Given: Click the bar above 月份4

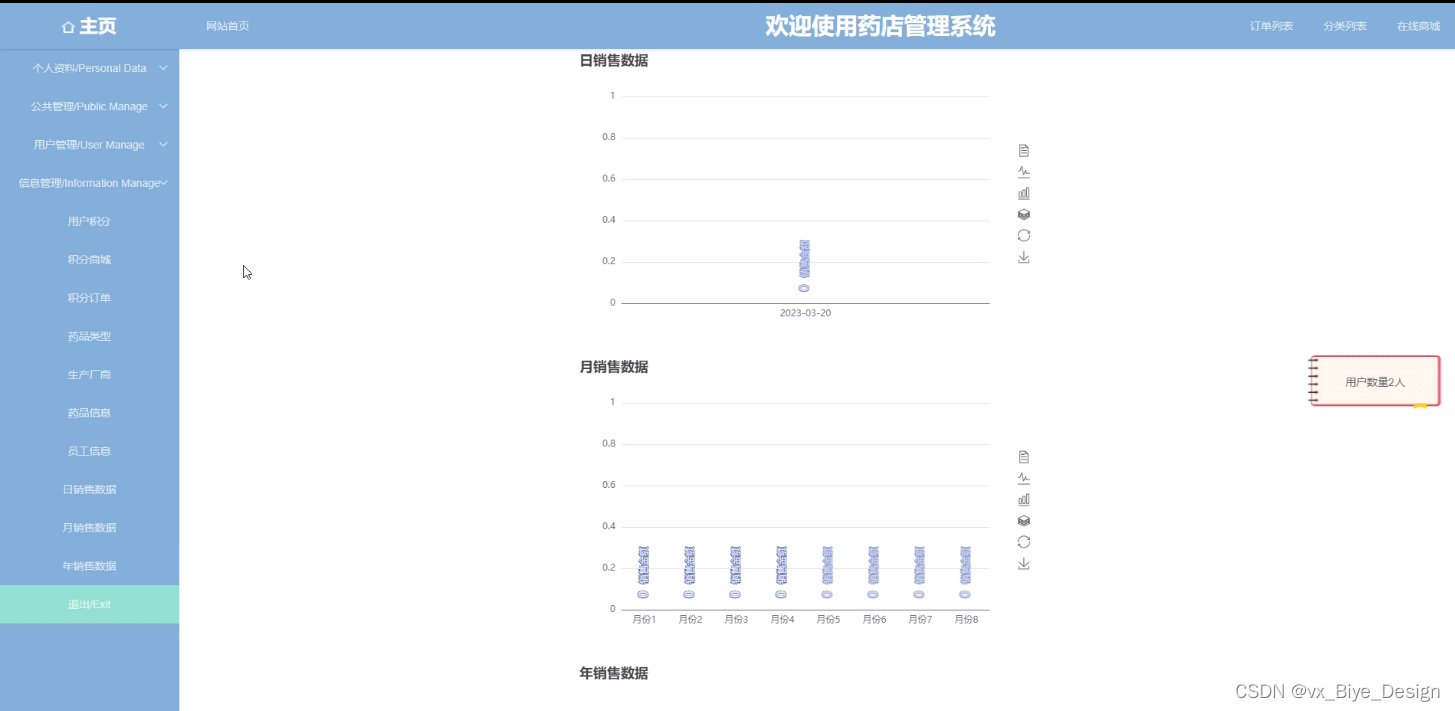Looking at the screenshot, I should [x=781, y=572].
